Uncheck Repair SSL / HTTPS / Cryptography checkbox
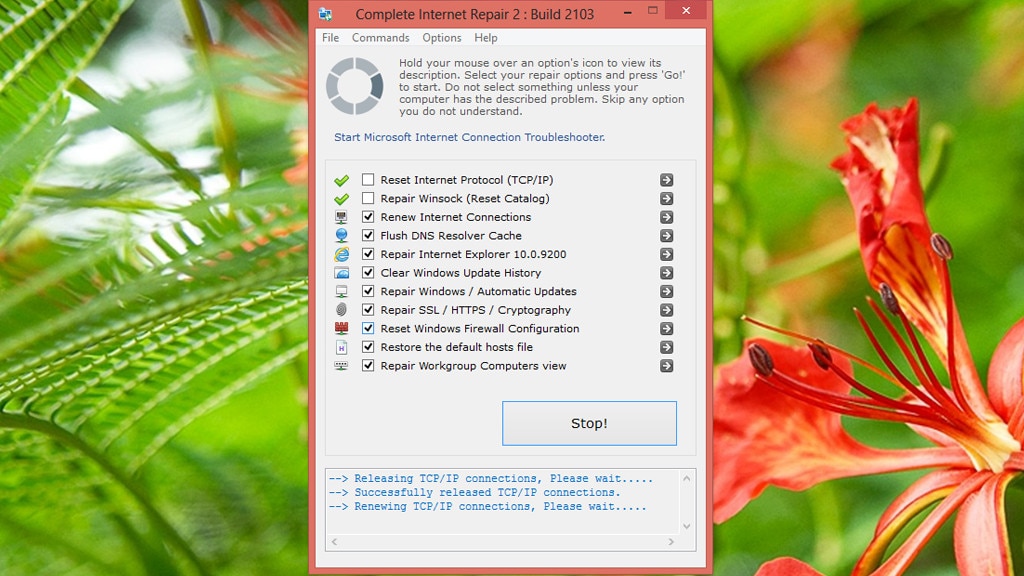 coord(368,310)
